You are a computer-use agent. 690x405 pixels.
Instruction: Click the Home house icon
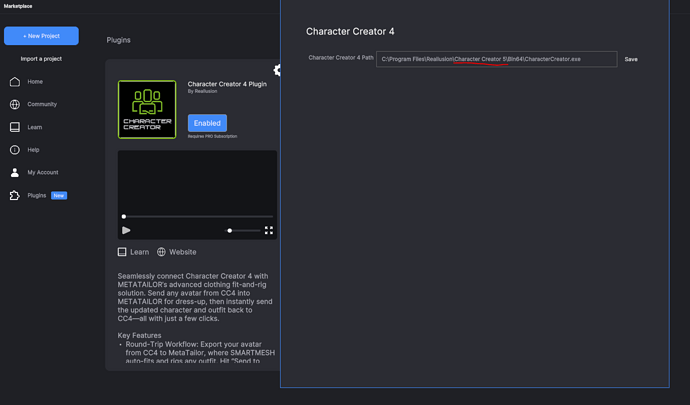click(x=15, y=81)
